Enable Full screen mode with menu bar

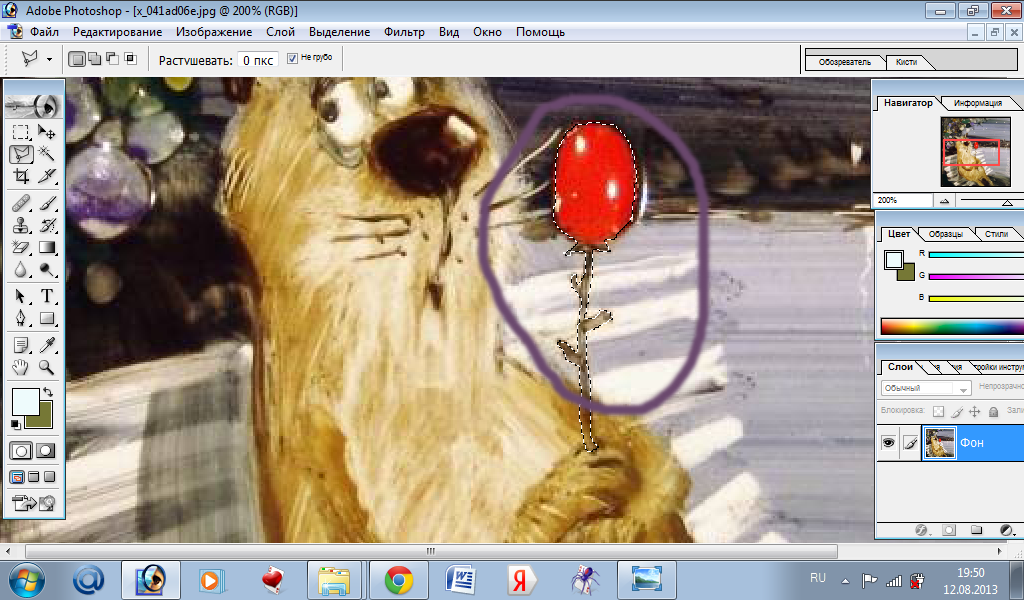[x=33, y=477]
